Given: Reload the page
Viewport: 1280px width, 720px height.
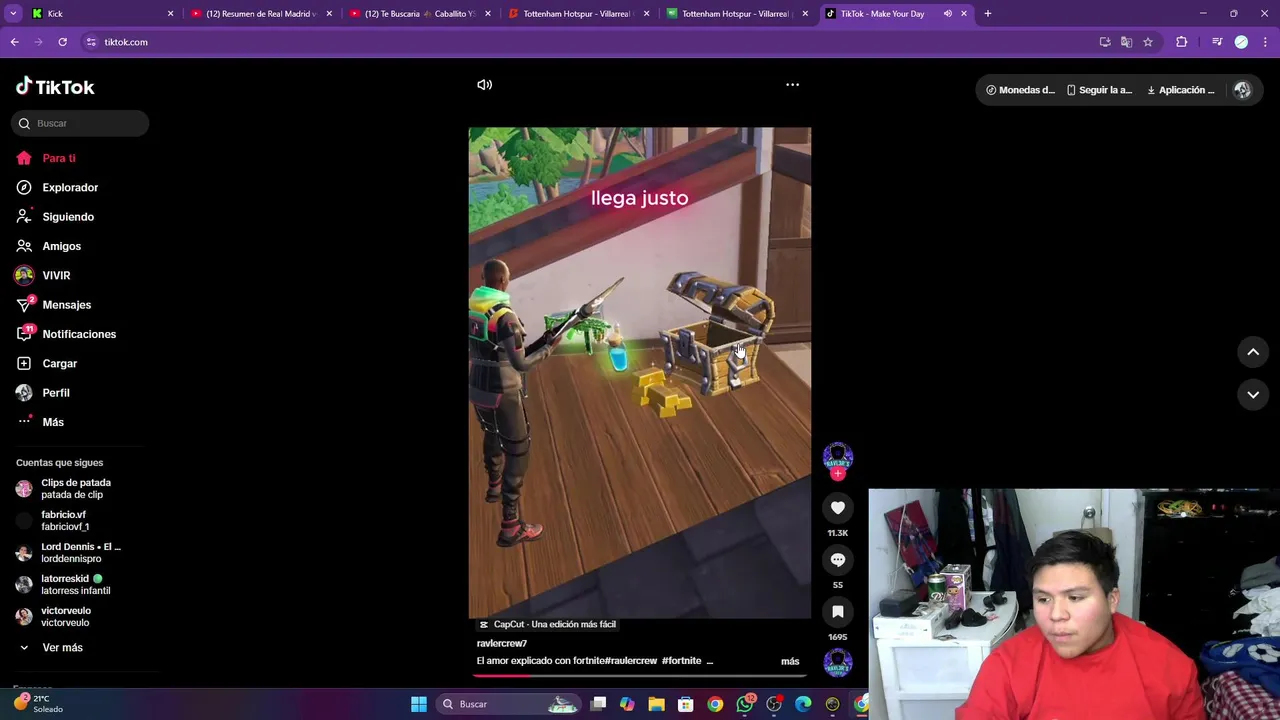Looking at the screenshot, I should tap(62, 42).
